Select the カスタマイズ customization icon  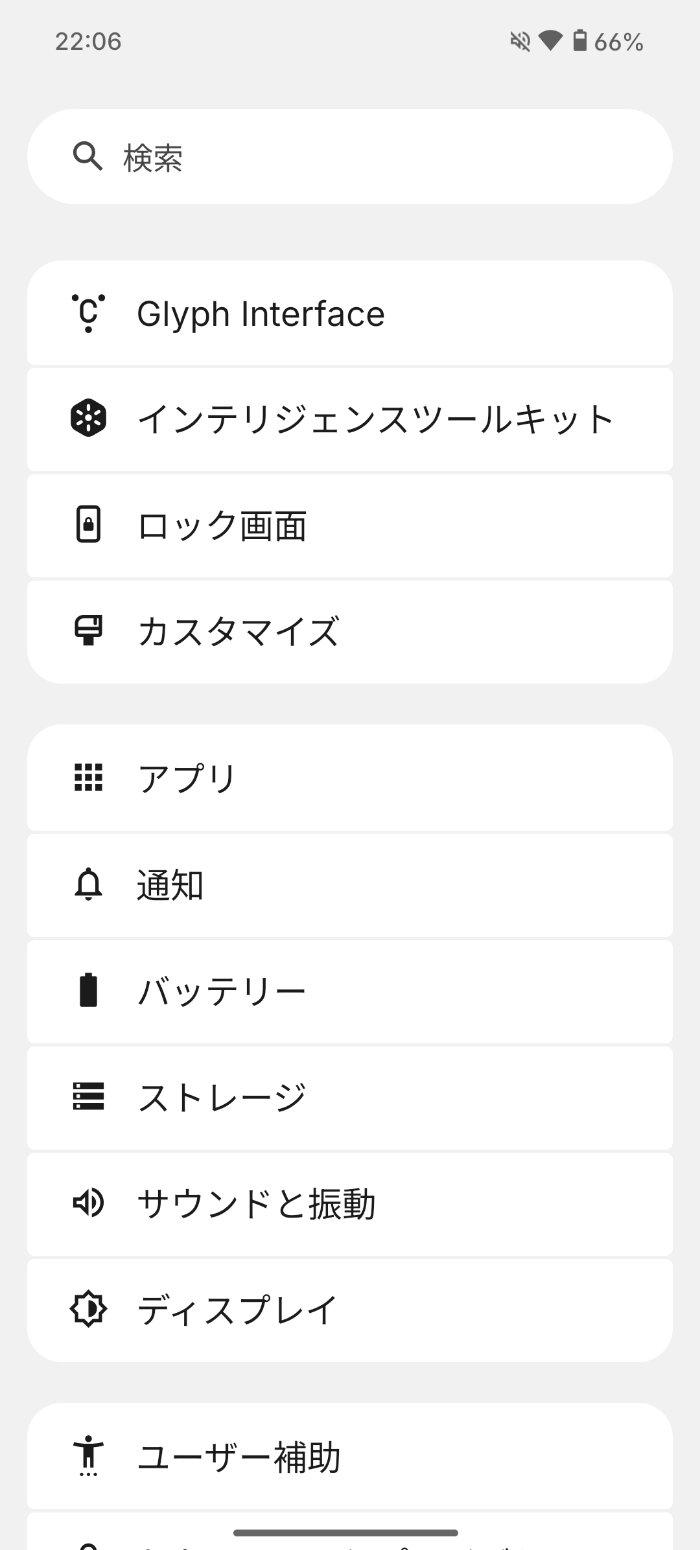pyautogui.click(x=88, y=631)
